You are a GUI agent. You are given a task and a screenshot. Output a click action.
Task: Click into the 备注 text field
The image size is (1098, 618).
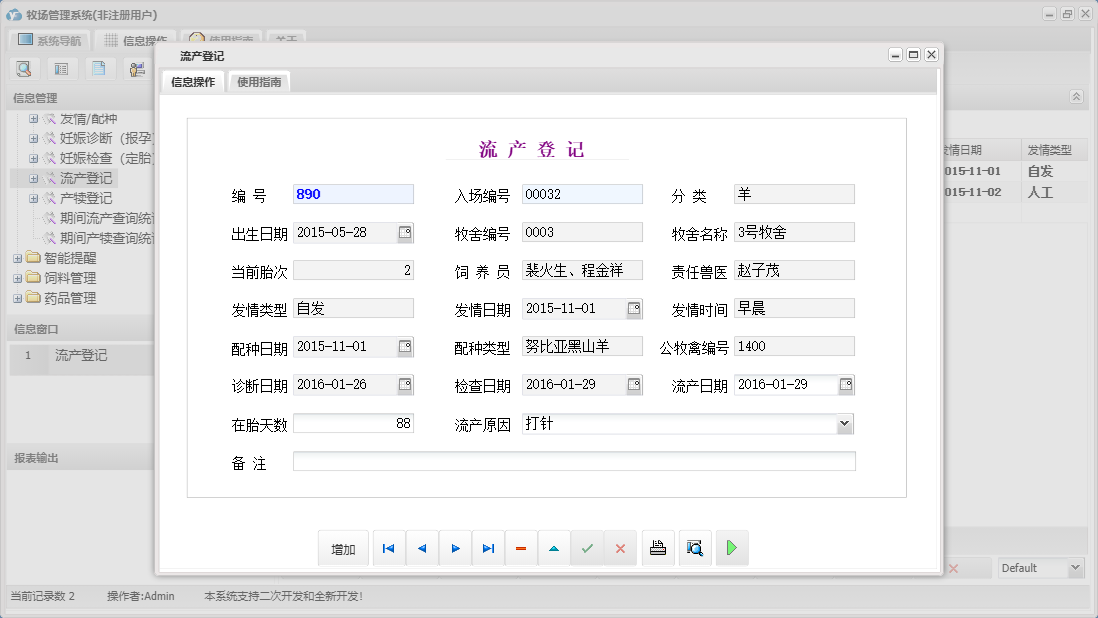point(574,461)
